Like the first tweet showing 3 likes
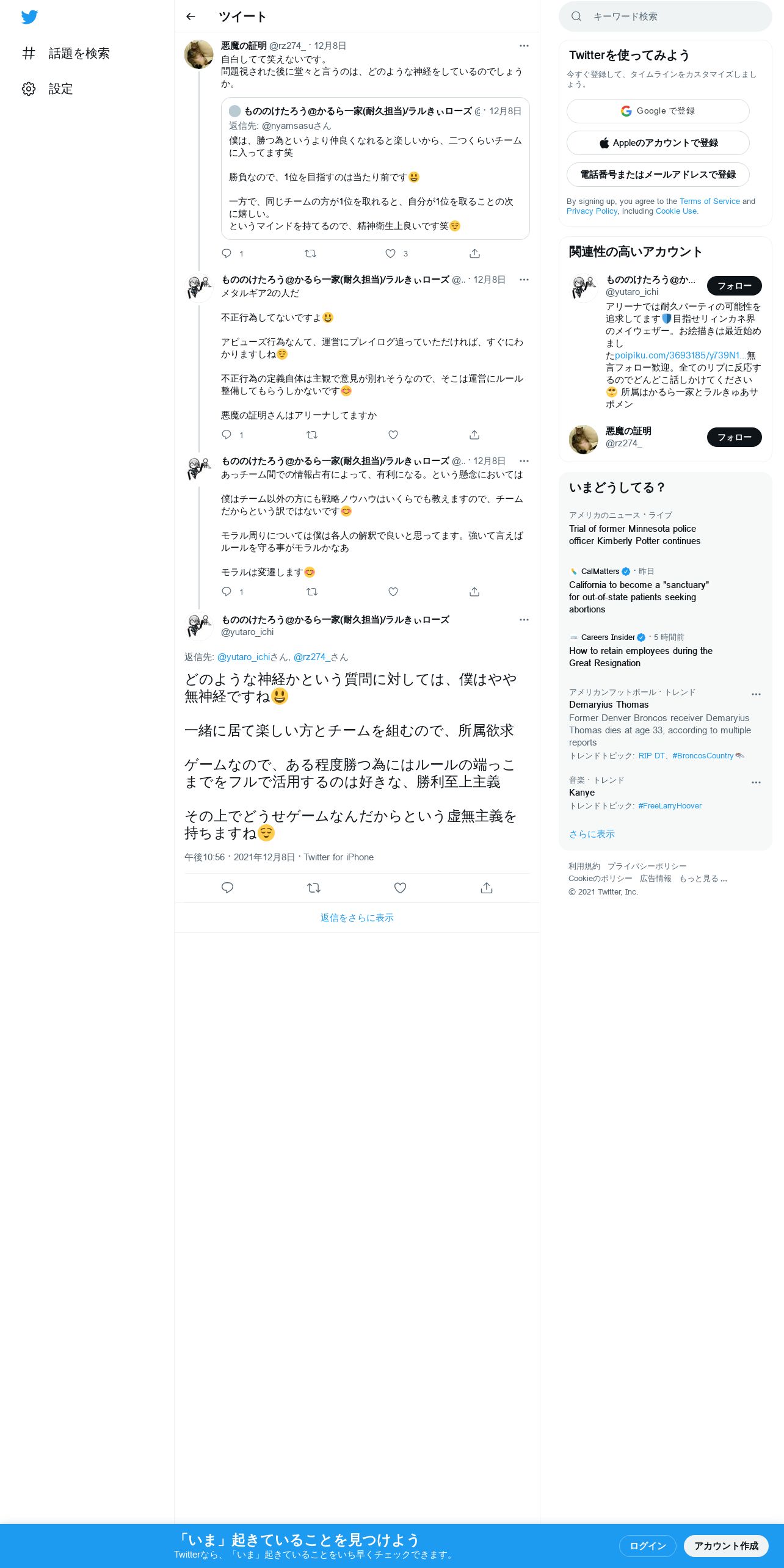784x1568 pixels. coord(391,253)
